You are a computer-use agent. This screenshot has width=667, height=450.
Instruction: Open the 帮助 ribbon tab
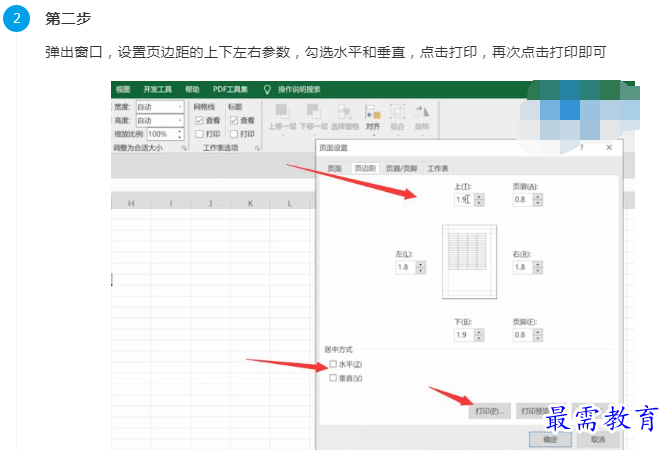[x=192, y=89]
